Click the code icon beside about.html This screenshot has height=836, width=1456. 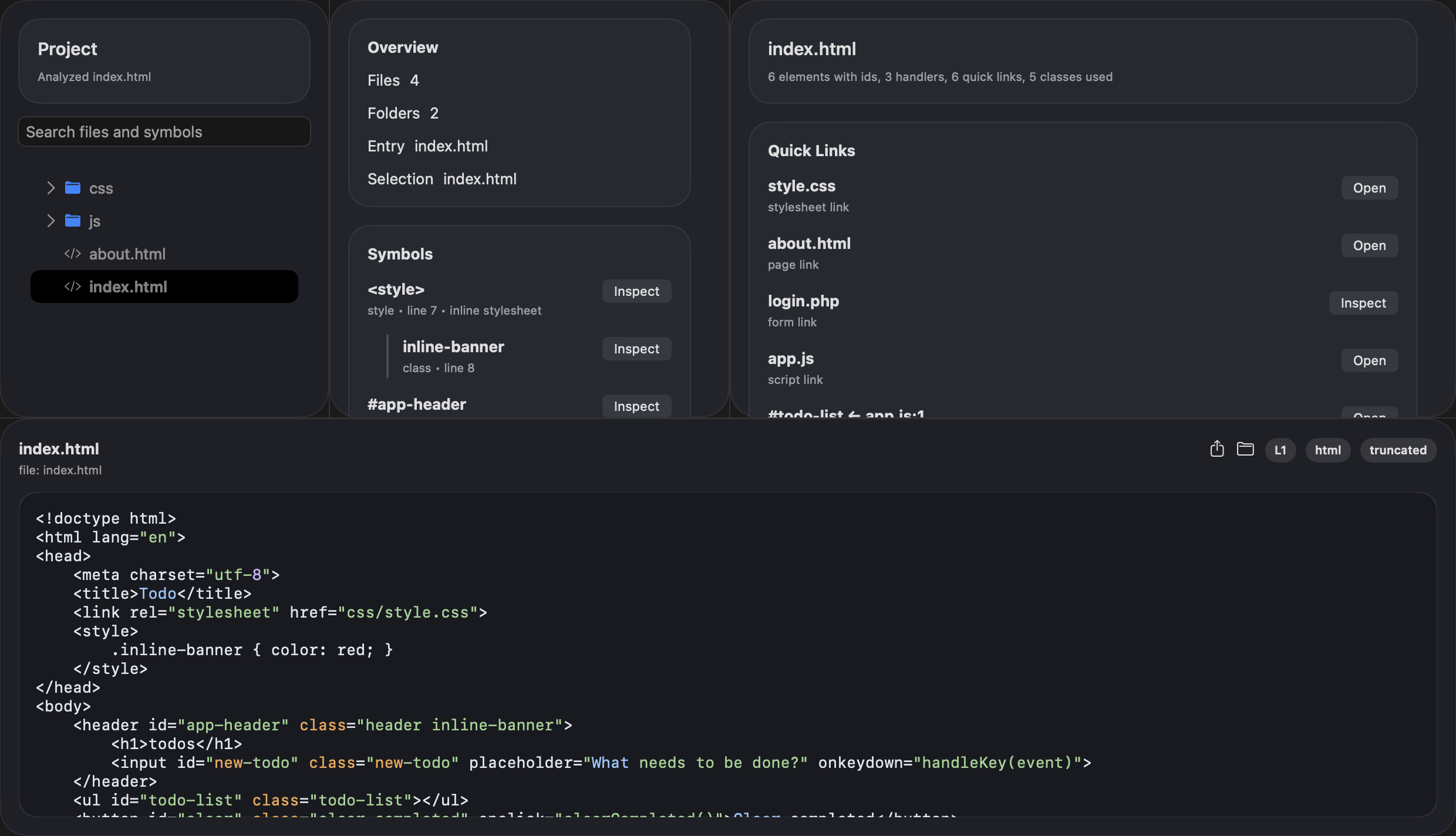[x=73, y=254]
